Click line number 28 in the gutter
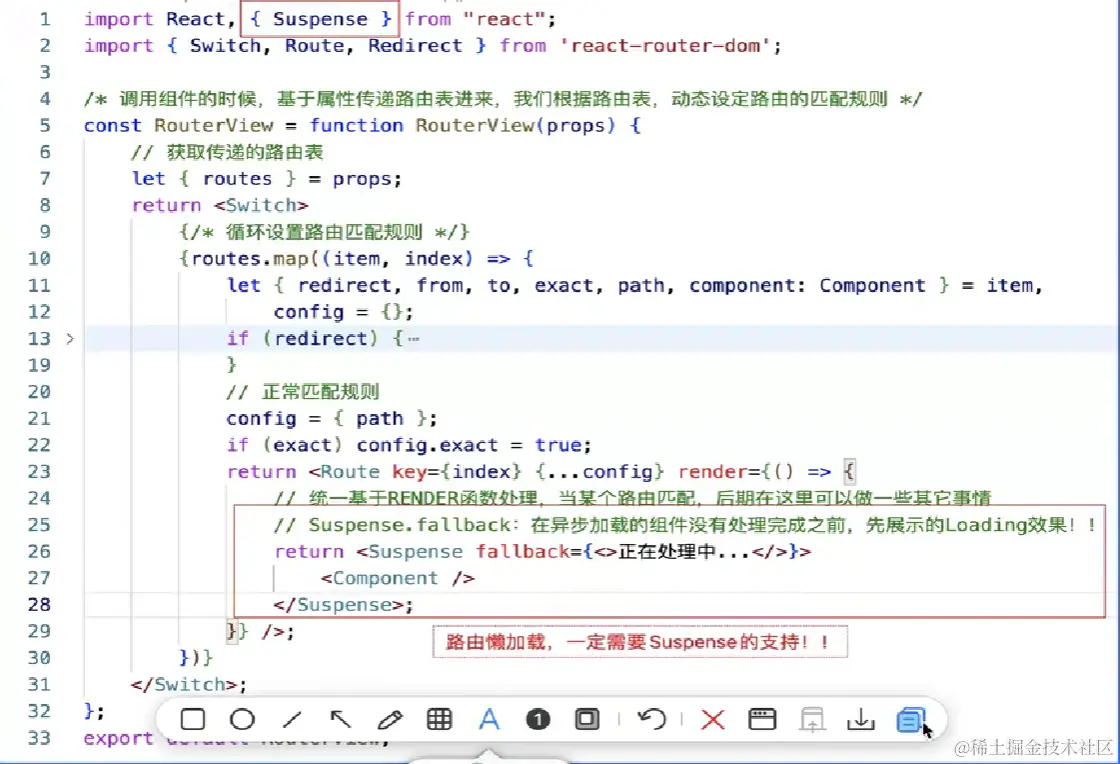The image size is (1120, 764). tap(39, 604)
